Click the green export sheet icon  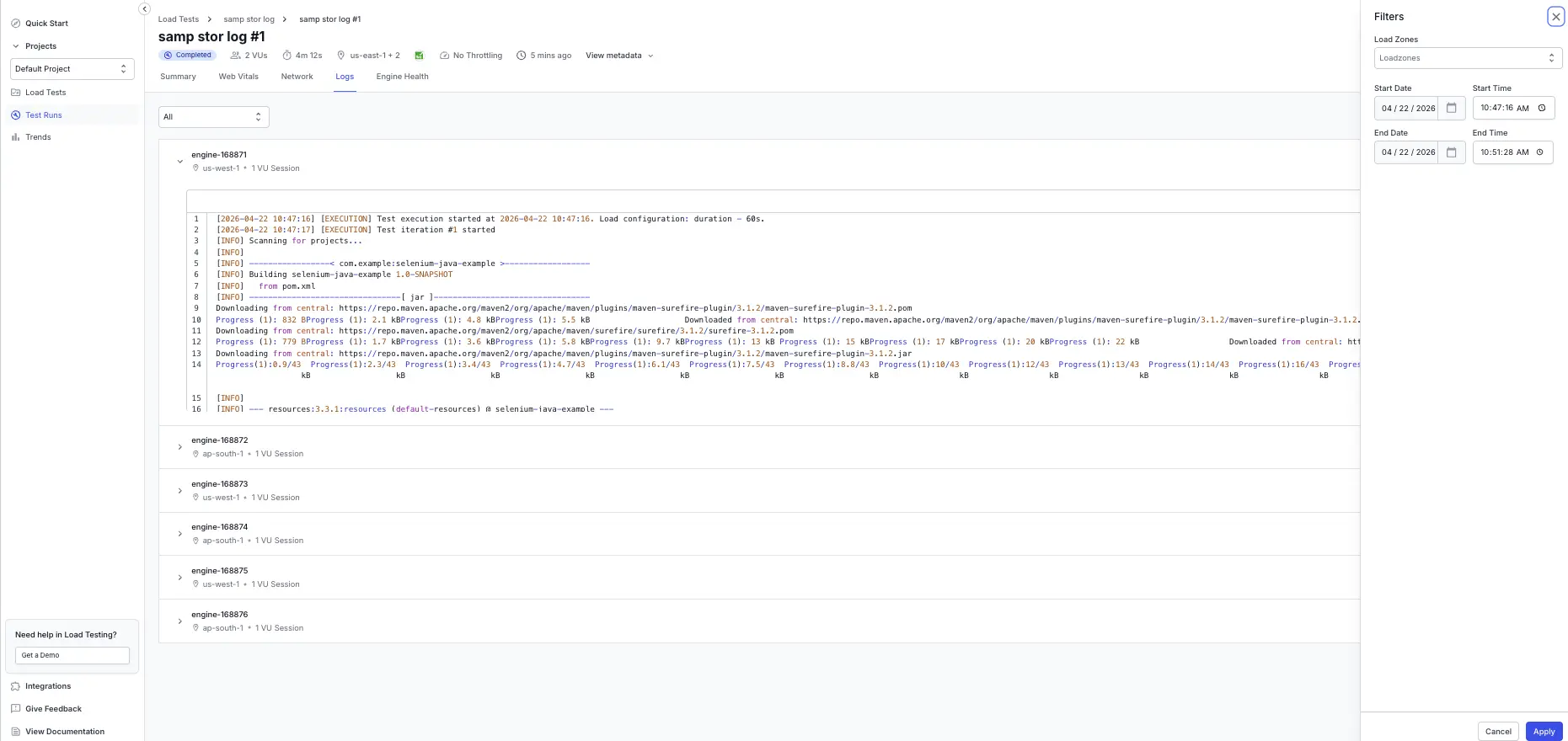(420, 56)
